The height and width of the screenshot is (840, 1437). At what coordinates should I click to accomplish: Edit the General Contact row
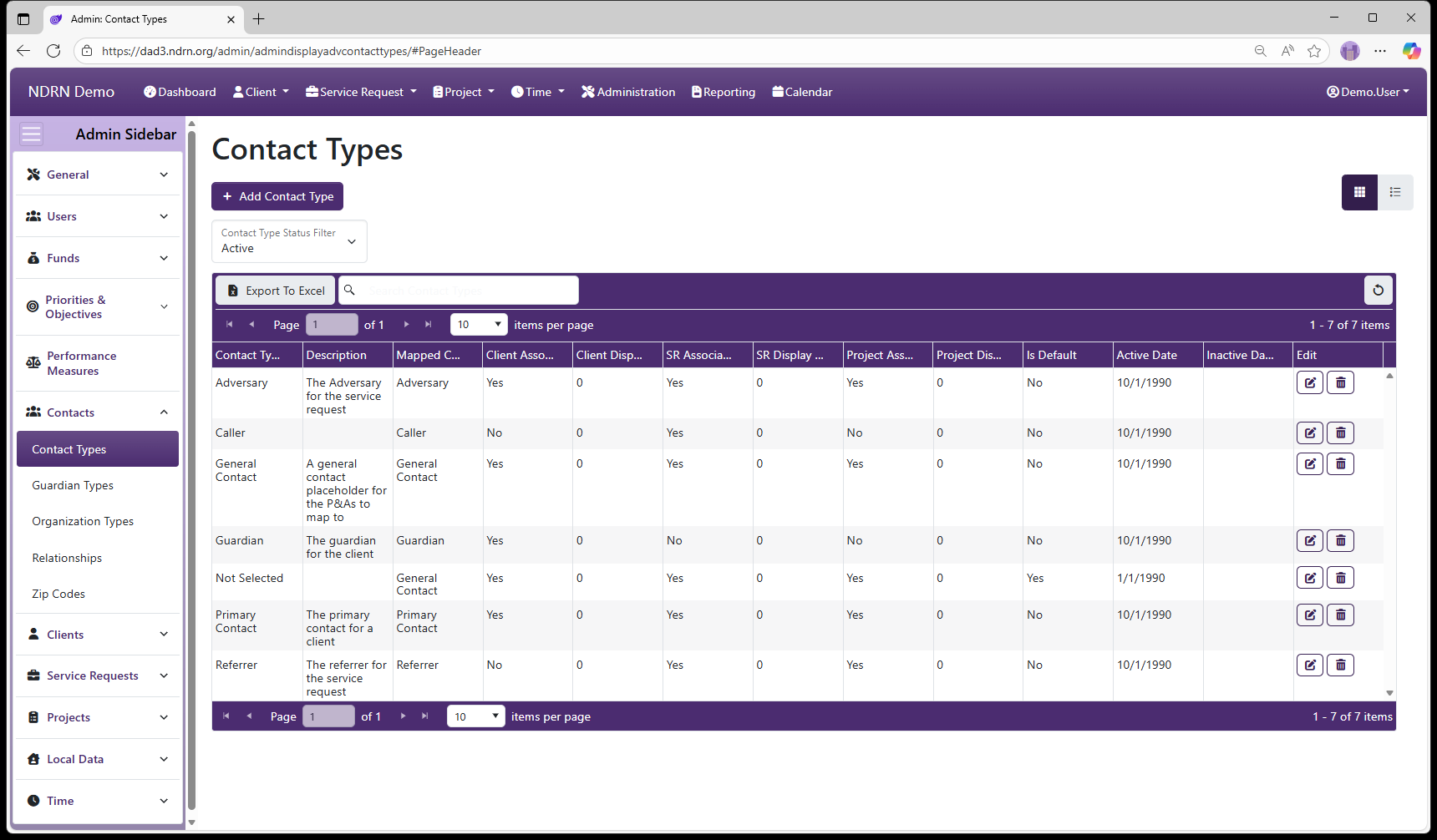point(1310,463)
